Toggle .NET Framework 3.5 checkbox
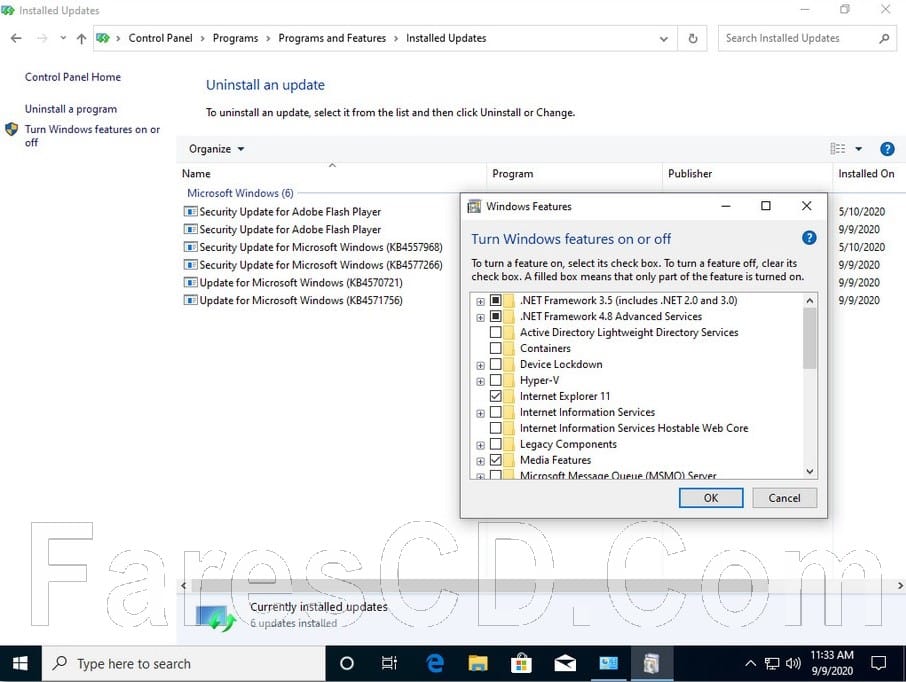This screenshot has width=906, height=682. click(x=495, y=300)
